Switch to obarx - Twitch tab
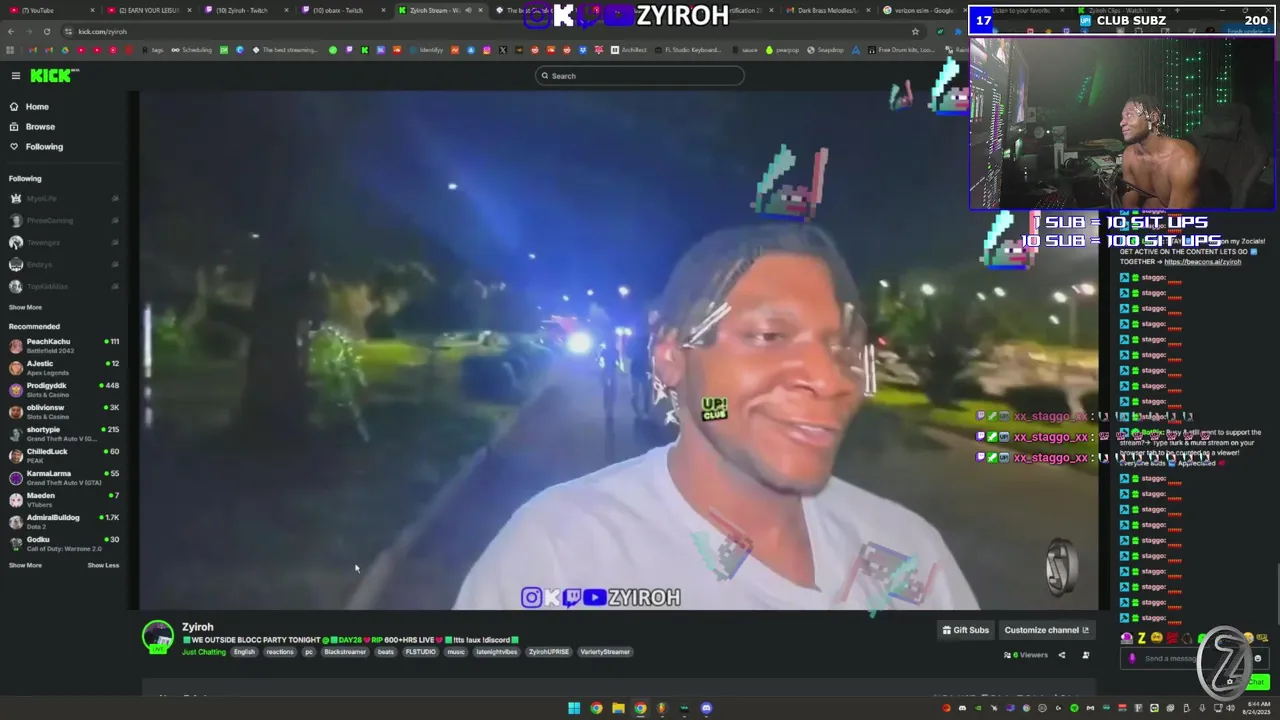The image size is (1280, 720). pos(340,10)
